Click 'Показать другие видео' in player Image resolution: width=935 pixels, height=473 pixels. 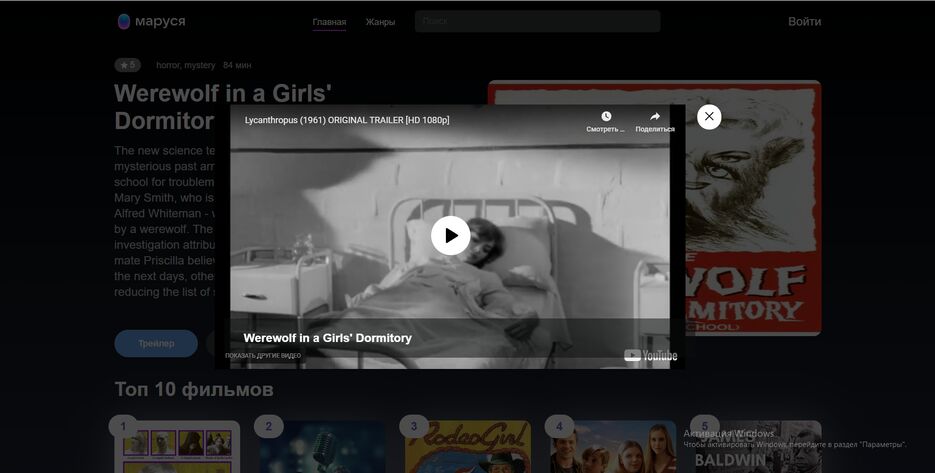[x=263, y=355]
